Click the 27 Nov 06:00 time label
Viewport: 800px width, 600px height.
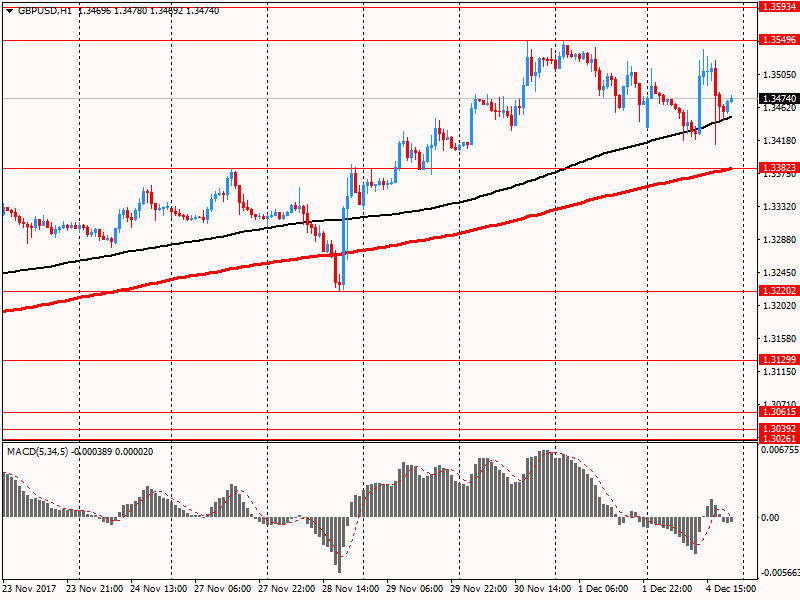coord(223,589)
